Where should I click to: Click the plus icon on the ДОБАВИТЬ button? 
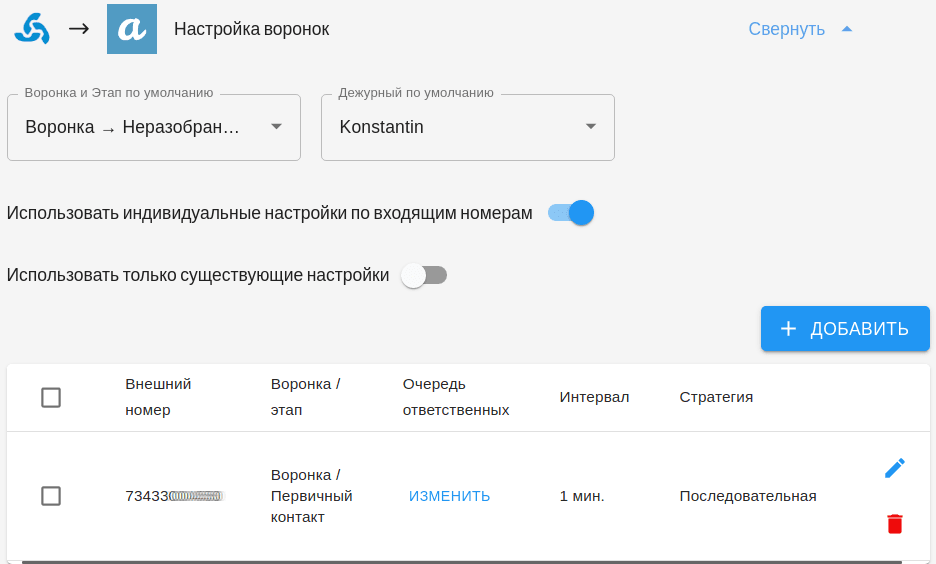click(789, 328)
